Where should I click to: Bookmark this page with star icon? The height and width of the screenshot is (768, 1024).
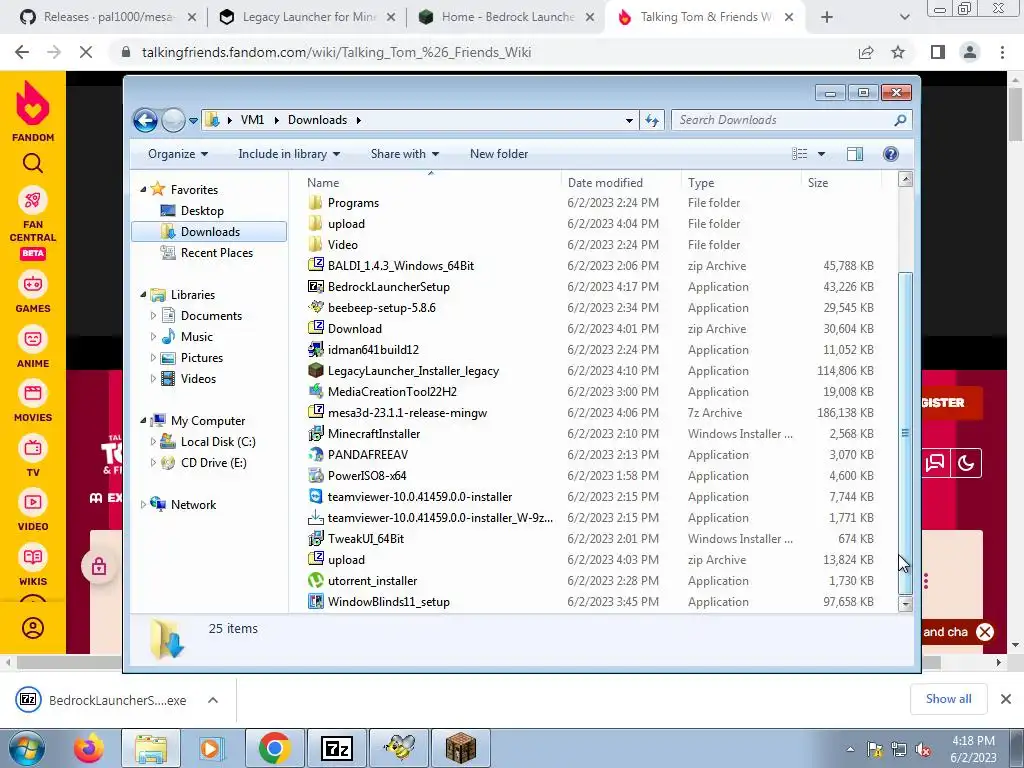(898, 52)
